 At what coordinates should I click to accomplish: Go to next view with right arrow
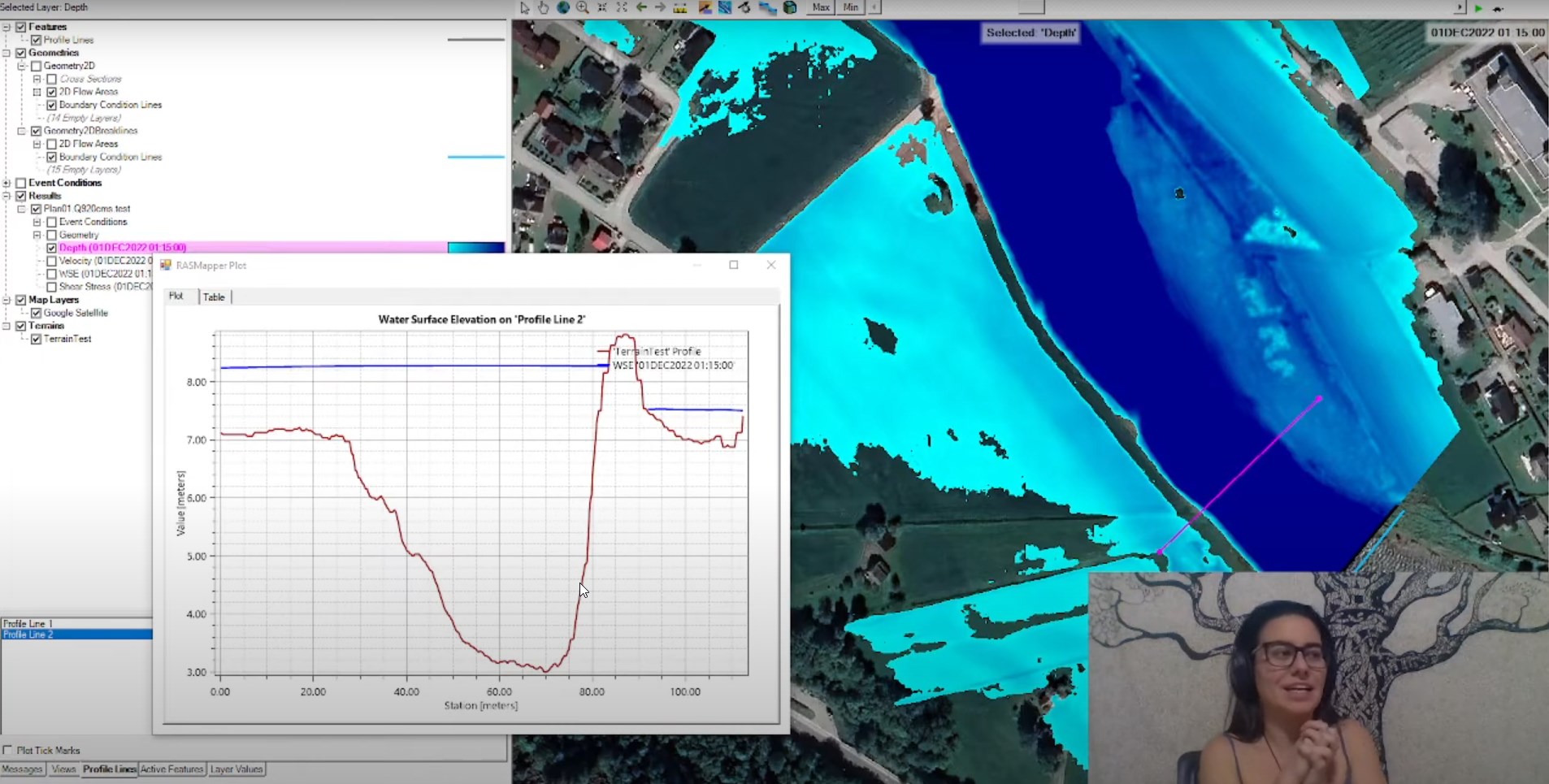660,7
